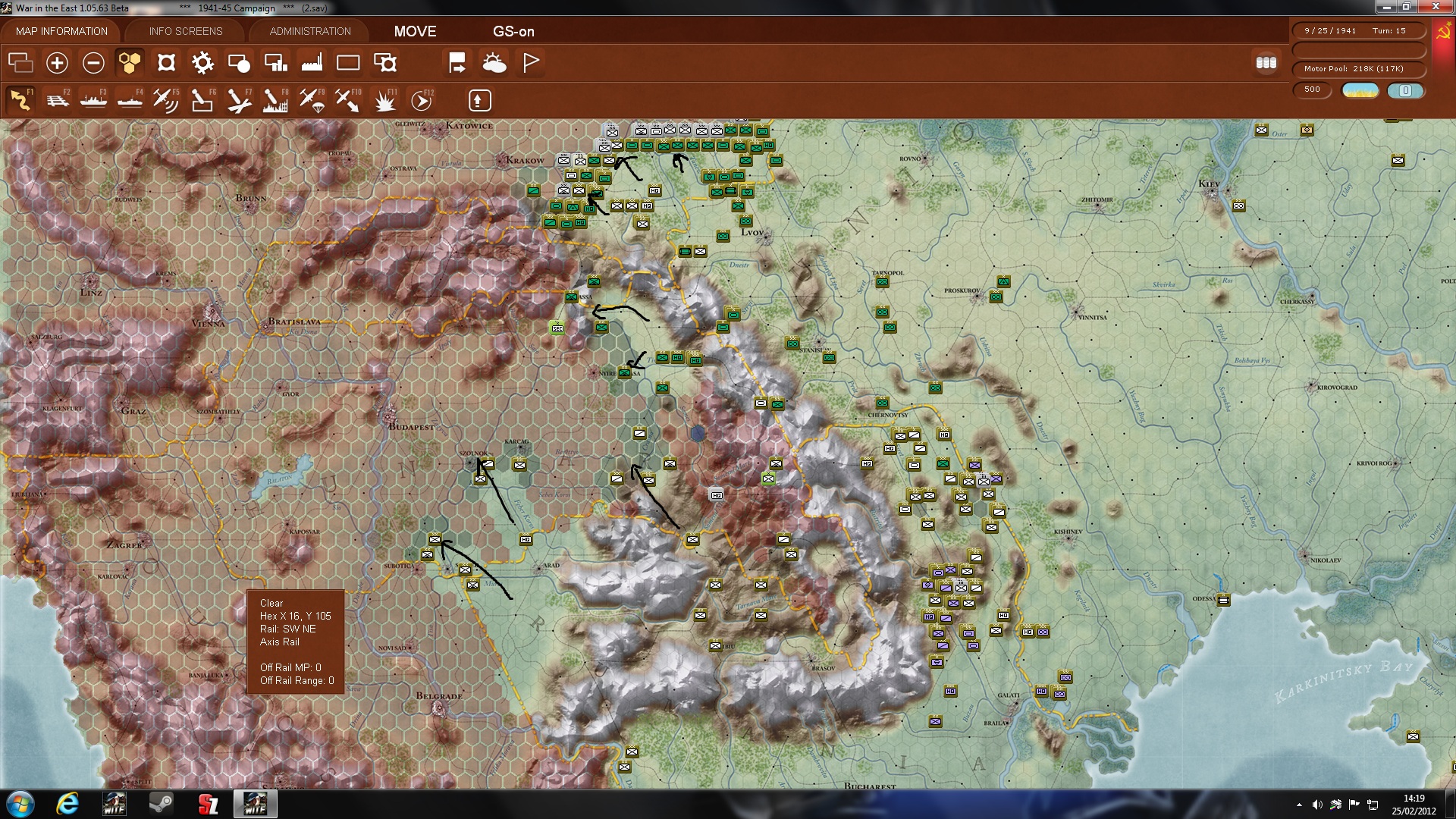Click the zoom in plus icon
The width and height of the screenshot is (1456, 819).
(57, 63)
